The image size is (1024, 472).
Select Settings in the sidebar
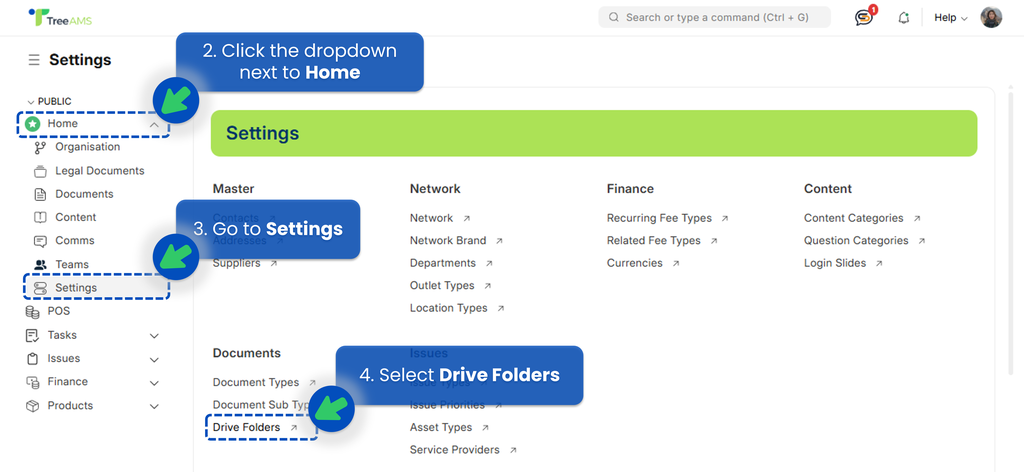click(x=76, y=288)
